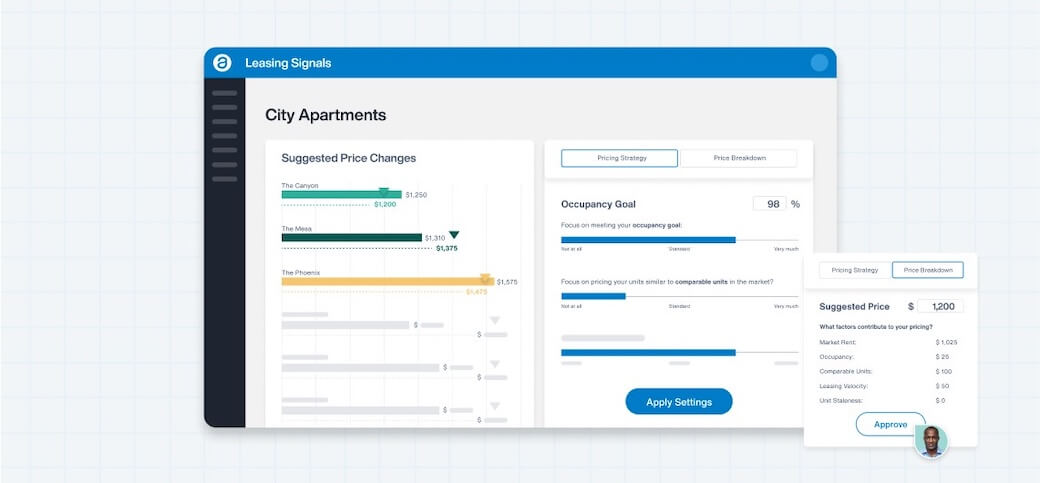Select Price Breakdown tab in popup card
This screenshot has width=1040, height=483.
928,270
